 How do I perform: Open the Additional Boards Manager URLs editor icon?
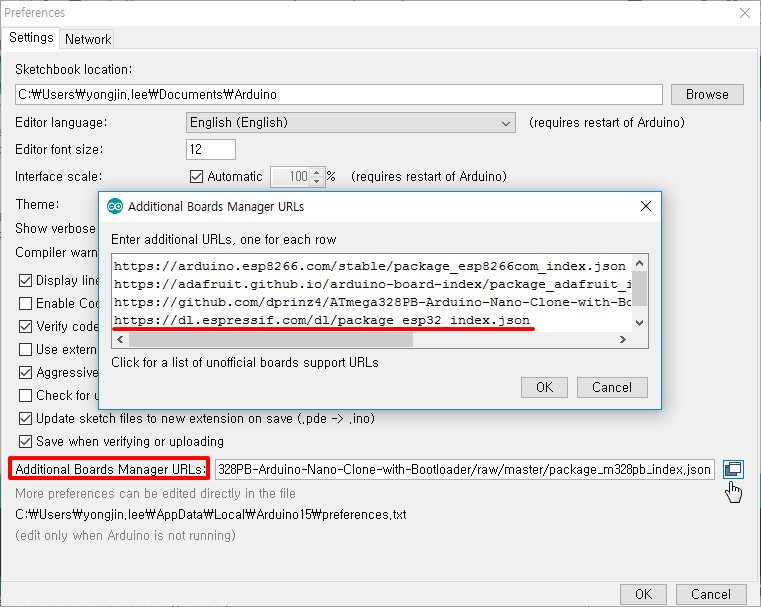coord(733,469)
